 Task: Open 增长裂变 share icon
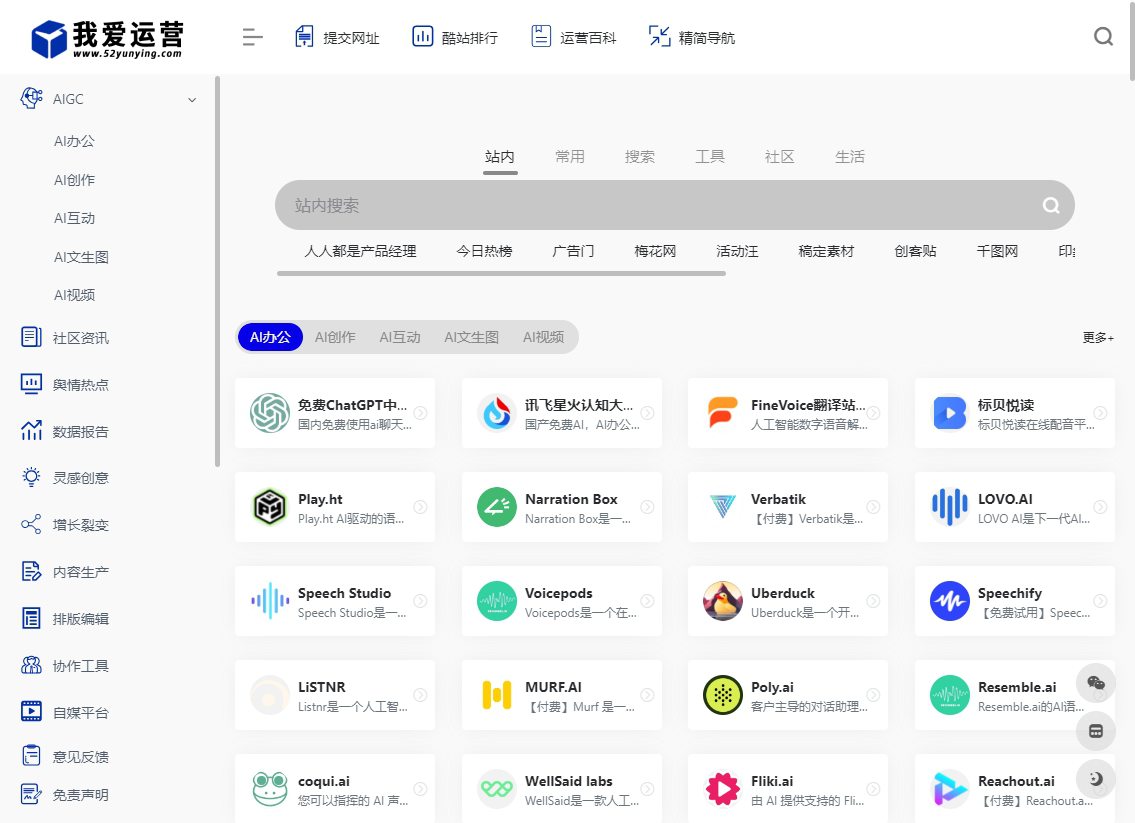[x=31, y=525]
